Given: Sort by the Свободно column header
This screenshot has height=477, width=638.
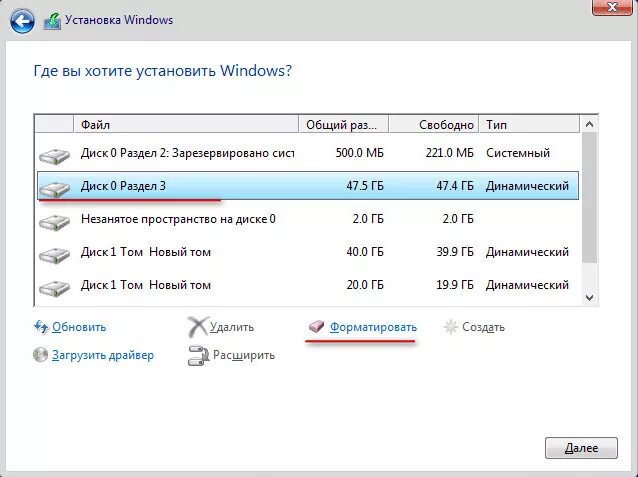Looking at the screenshot, I should tap(433, 125).
